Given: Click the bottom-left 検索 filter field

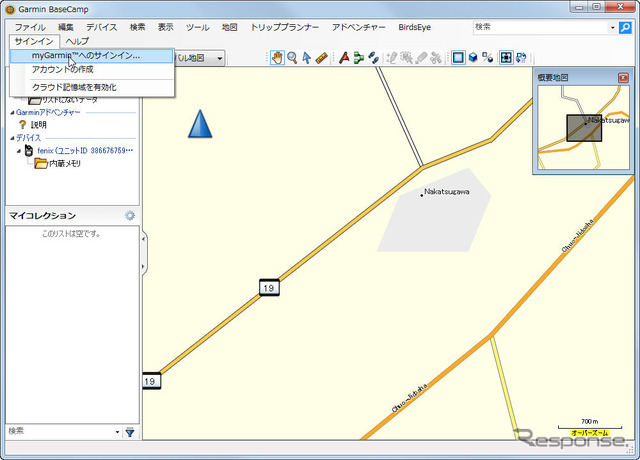Looking at the screenshot, I should [x=60, y=431].
